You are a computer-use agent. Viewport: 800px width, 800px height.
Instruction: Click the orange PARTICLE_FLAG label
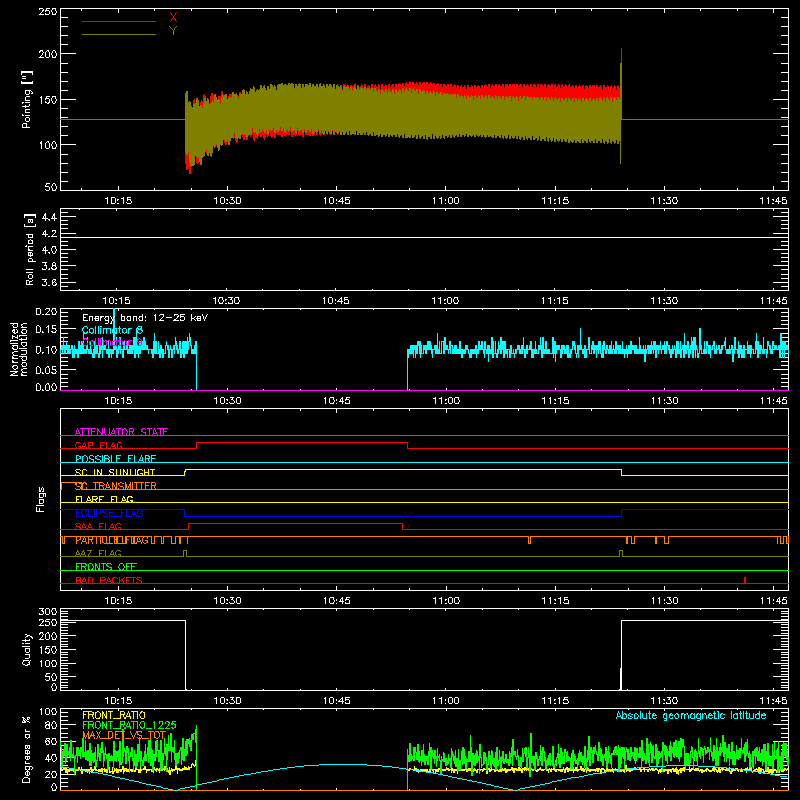coord(112,540)
